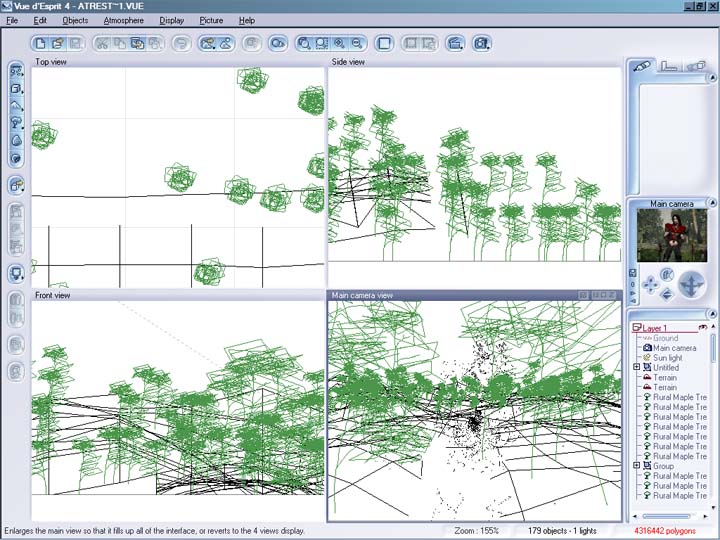Click the New file icon in toolbar
This screenshot has width=720, height=540.
40,43
